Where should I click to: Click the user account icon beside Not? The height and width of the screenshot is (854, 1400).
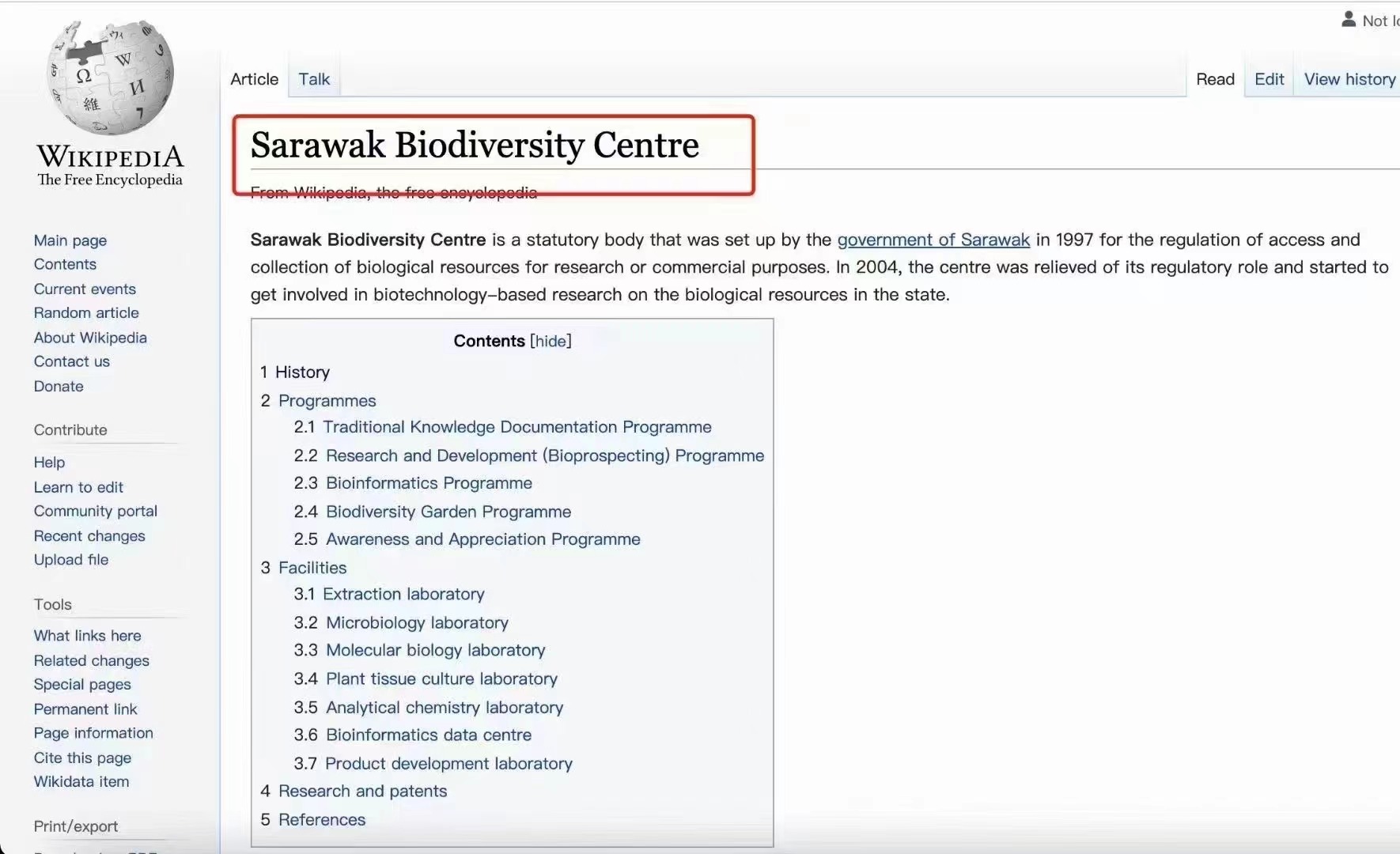[1349, 19]
